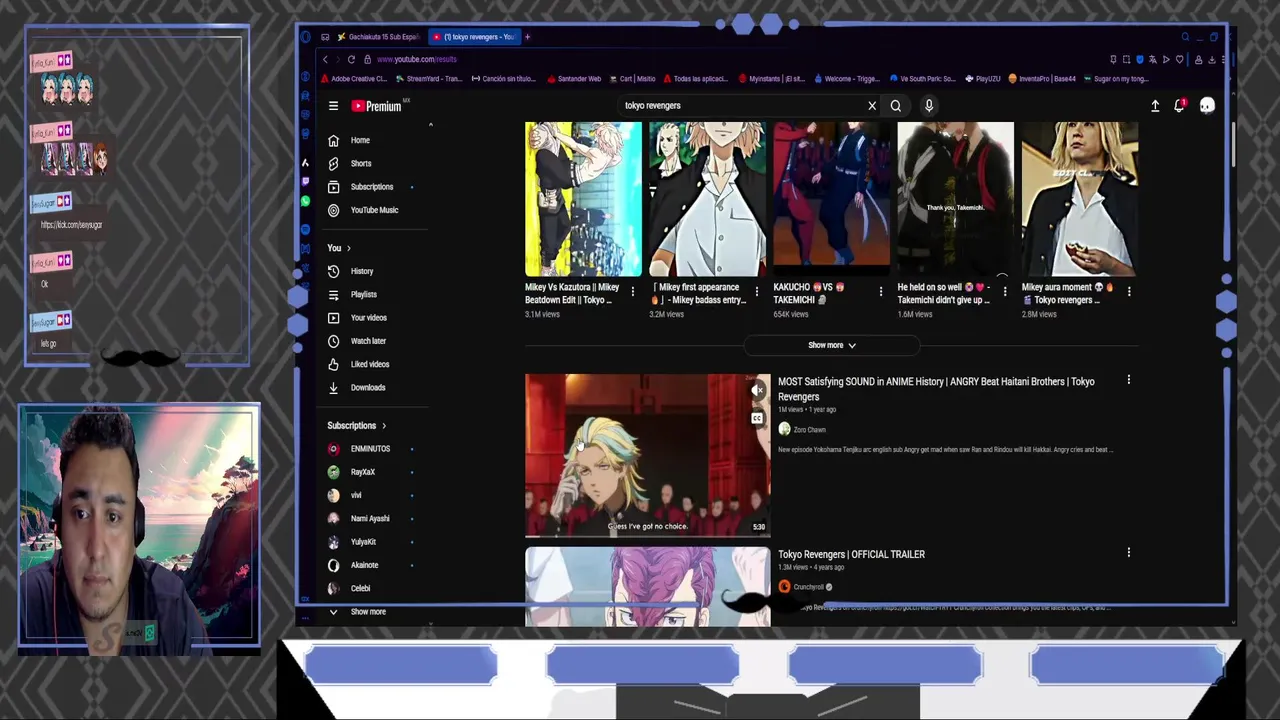The width and height of the screenshot is (1280, 720).
Task: Open options for Mikey aura moment short
Action: pyautogui.click(x=1129, y=291)
